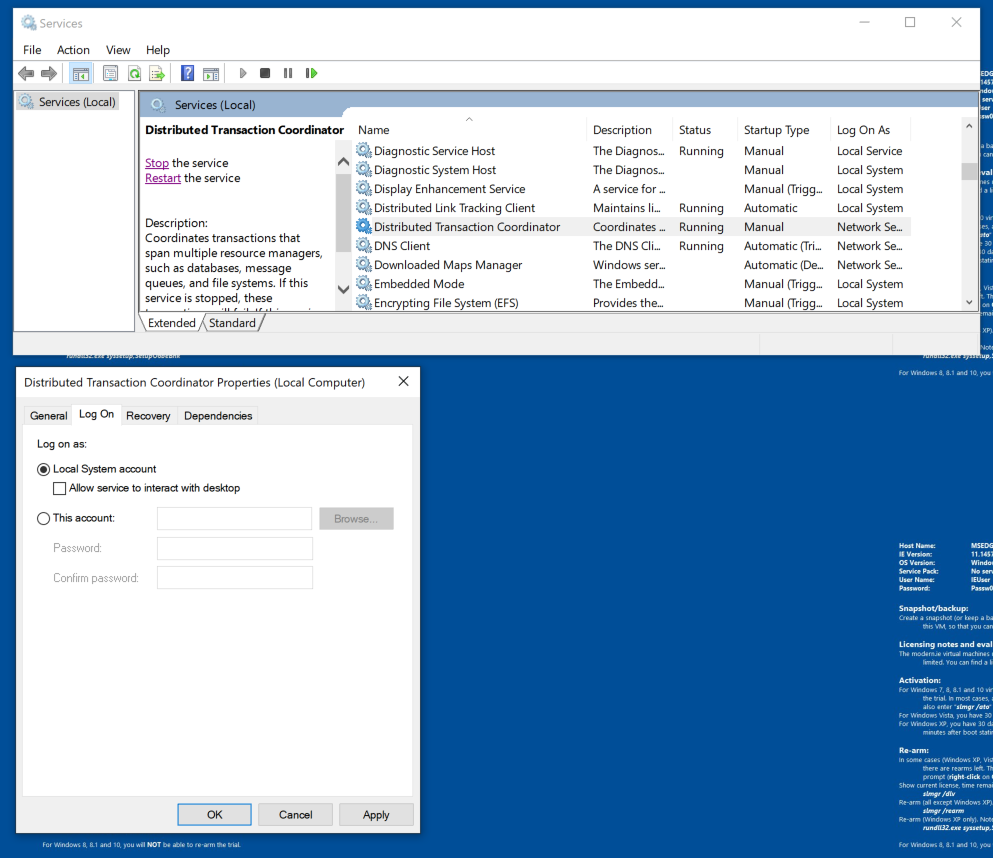993x858 pixels.
Task: Open the Action menu
Action: [73, 50]
